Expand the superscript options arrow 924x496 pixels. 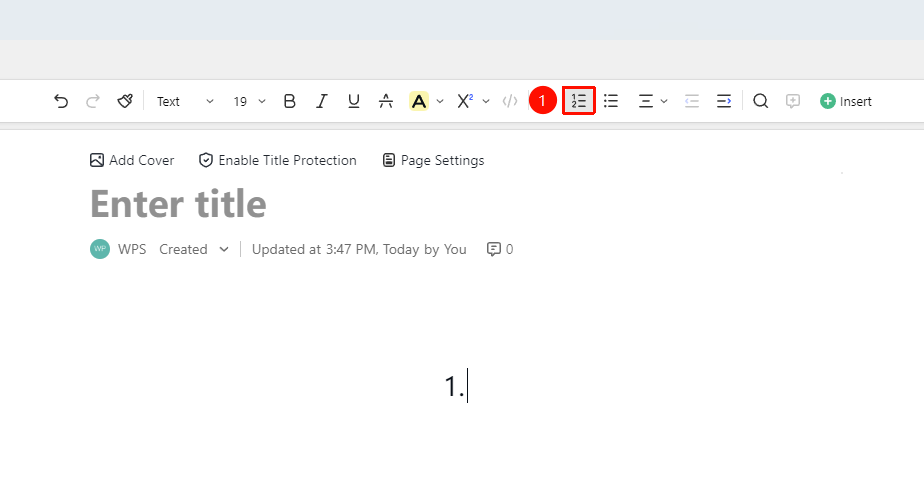pyautogui.click(x=486, y=101)
